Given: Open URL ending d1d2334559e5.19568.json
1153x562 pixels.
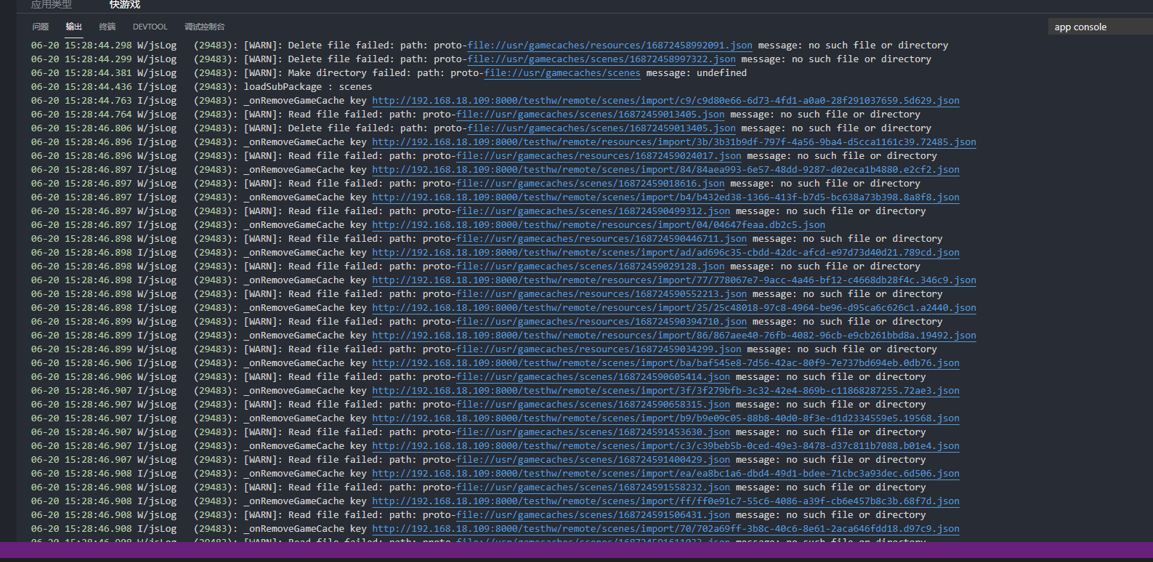Looking at the screenshot, I should click(665, 419).
